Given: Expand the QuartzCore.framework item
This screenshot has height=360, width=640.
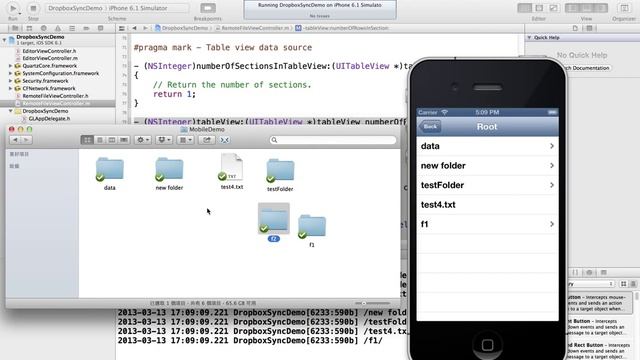Looking at the screenshot, I should click(x=11, y=66).
